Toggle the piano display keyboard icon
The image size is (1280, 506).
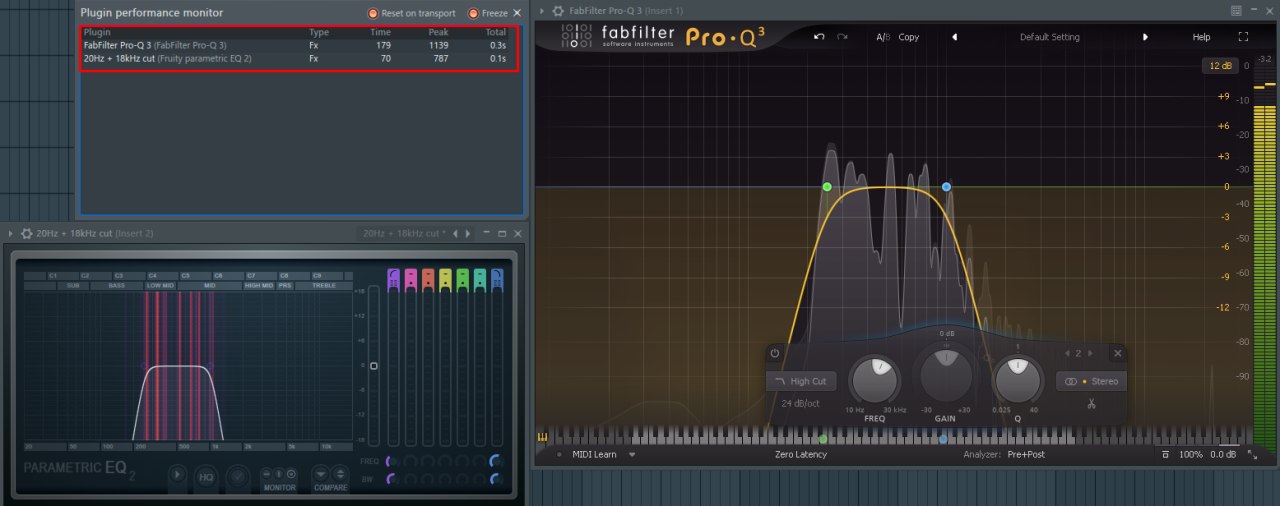543,437
